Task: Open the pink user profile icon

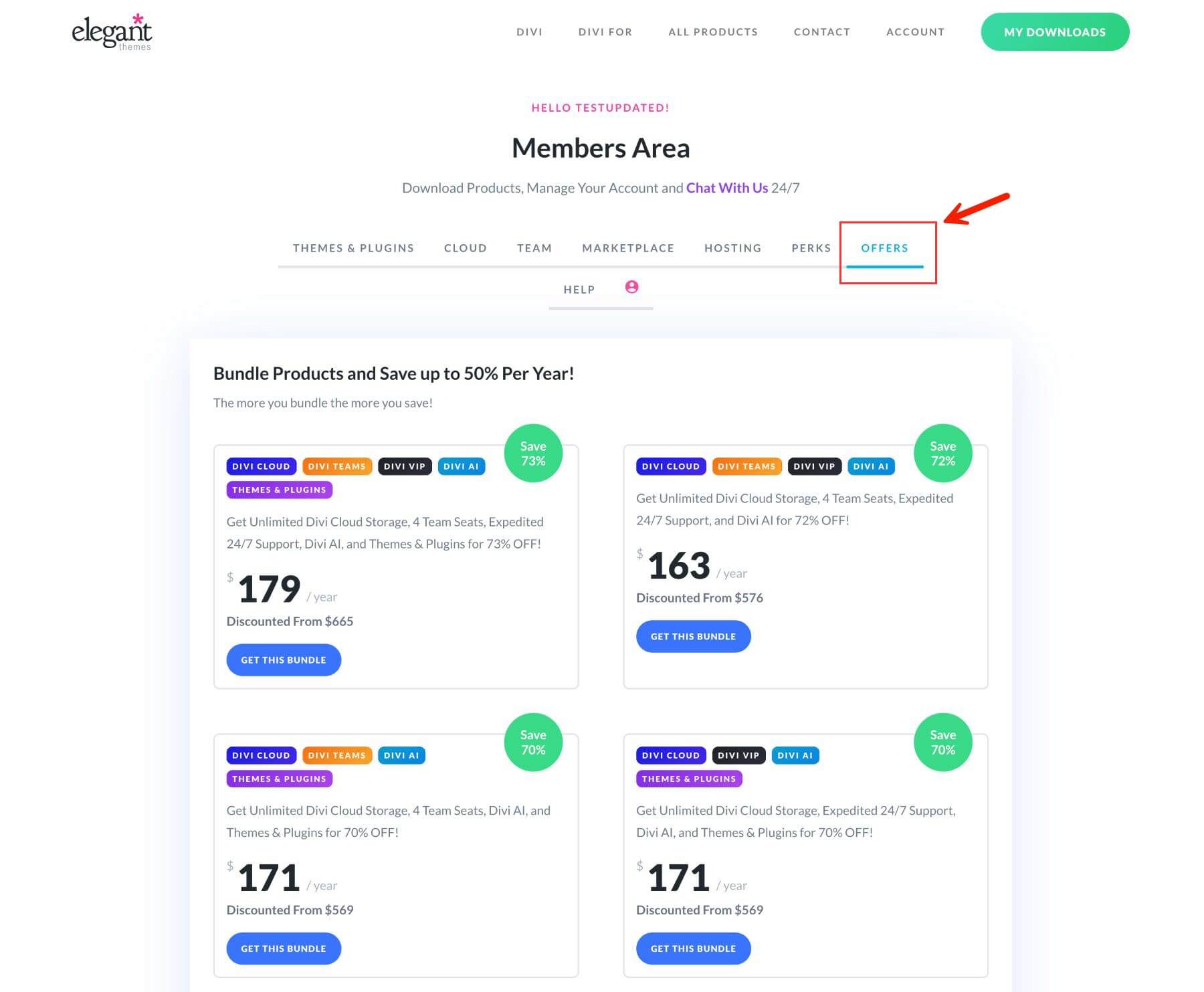Action: (x=631, y=287)
